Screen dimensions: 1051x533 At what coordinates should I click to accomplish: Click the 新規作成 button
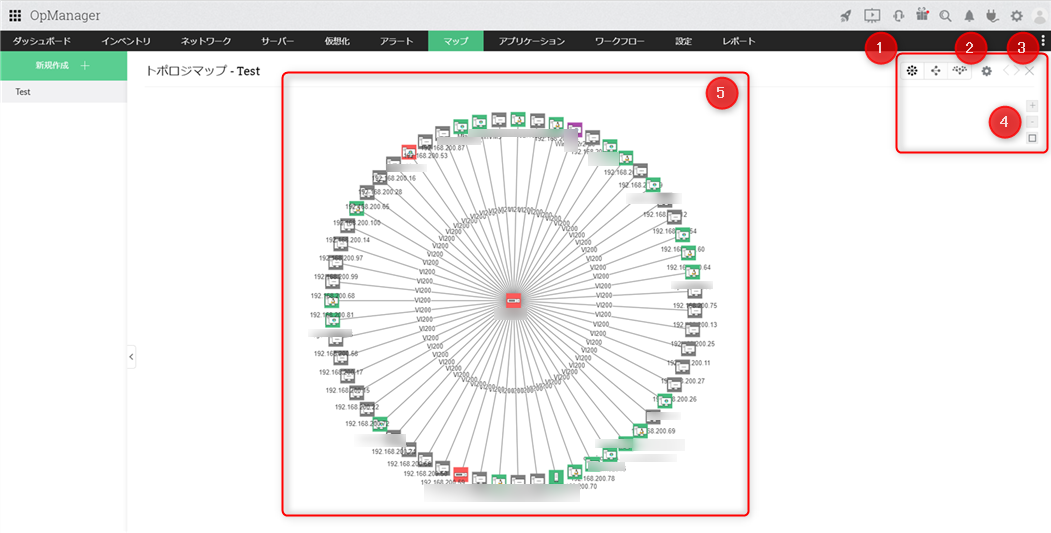pyautogui.click(x=63, y=66)
